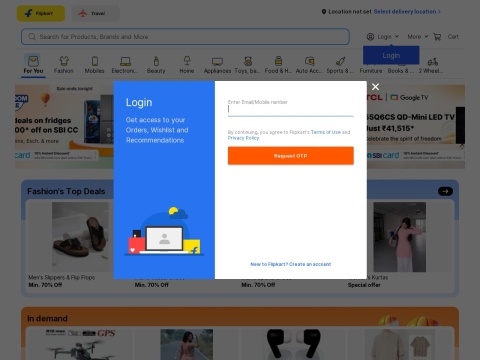Select the For You category icon

pos(33,61)
